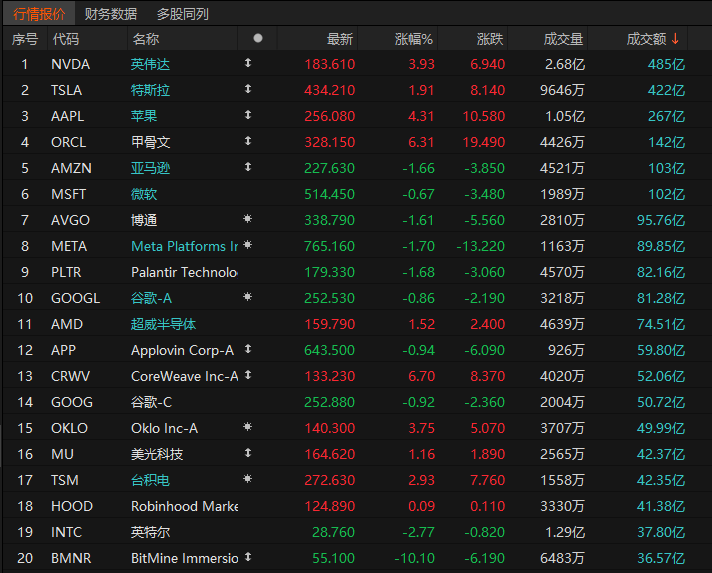Click ticker code MSFT
Image resolution: width=712 pixels, height=573 pixels.
pyautogui.click(x=68, y=194)
